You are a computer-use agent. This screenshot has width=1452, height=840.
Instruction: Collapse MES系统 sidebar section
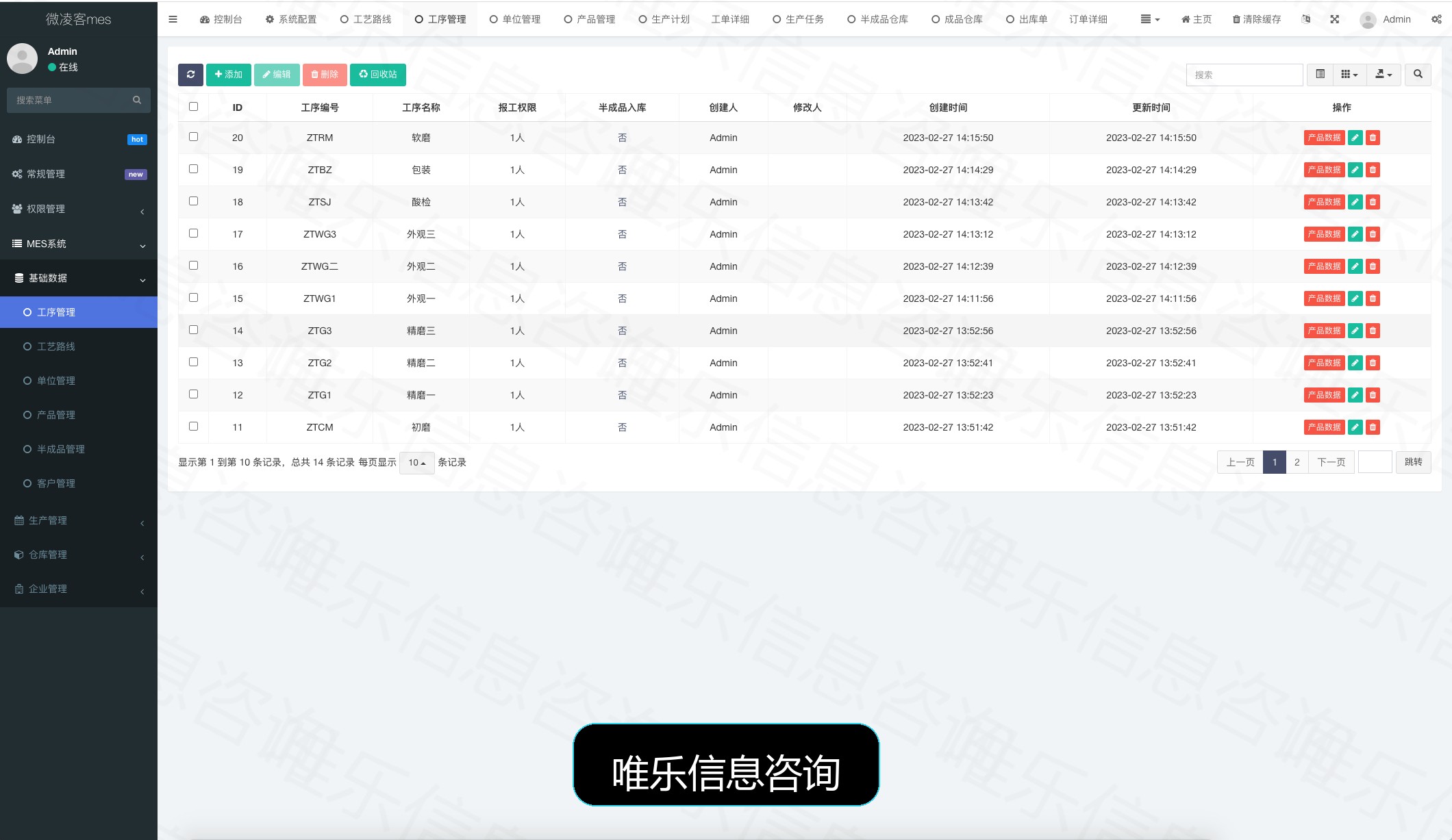(x=79, y=244)
